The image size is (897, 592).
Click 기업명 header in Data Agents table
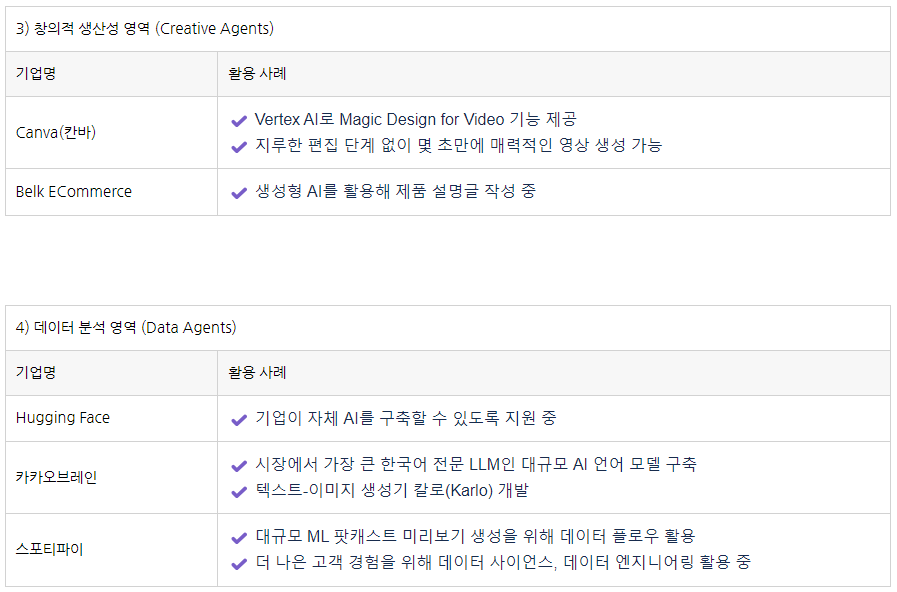[x=35, y=373]
